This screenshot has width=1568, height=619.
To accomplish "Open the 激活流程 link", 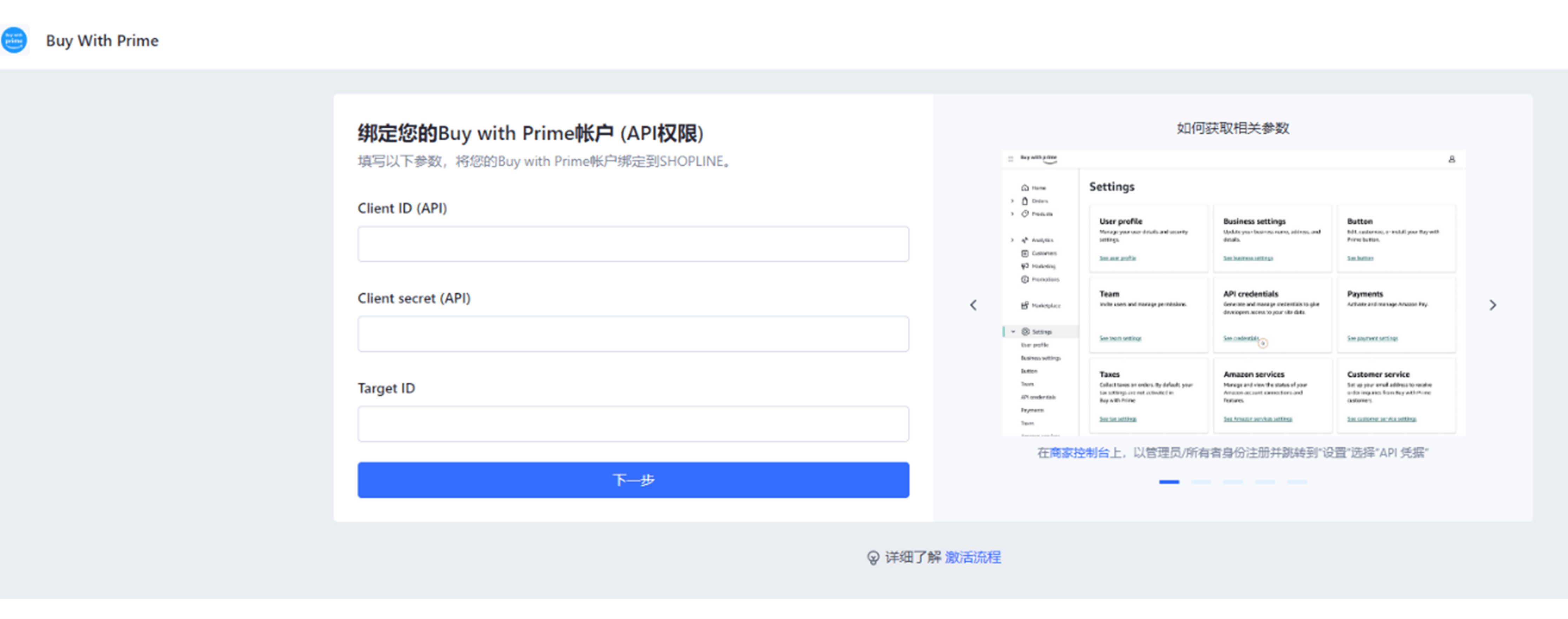I will pos(973,558).
